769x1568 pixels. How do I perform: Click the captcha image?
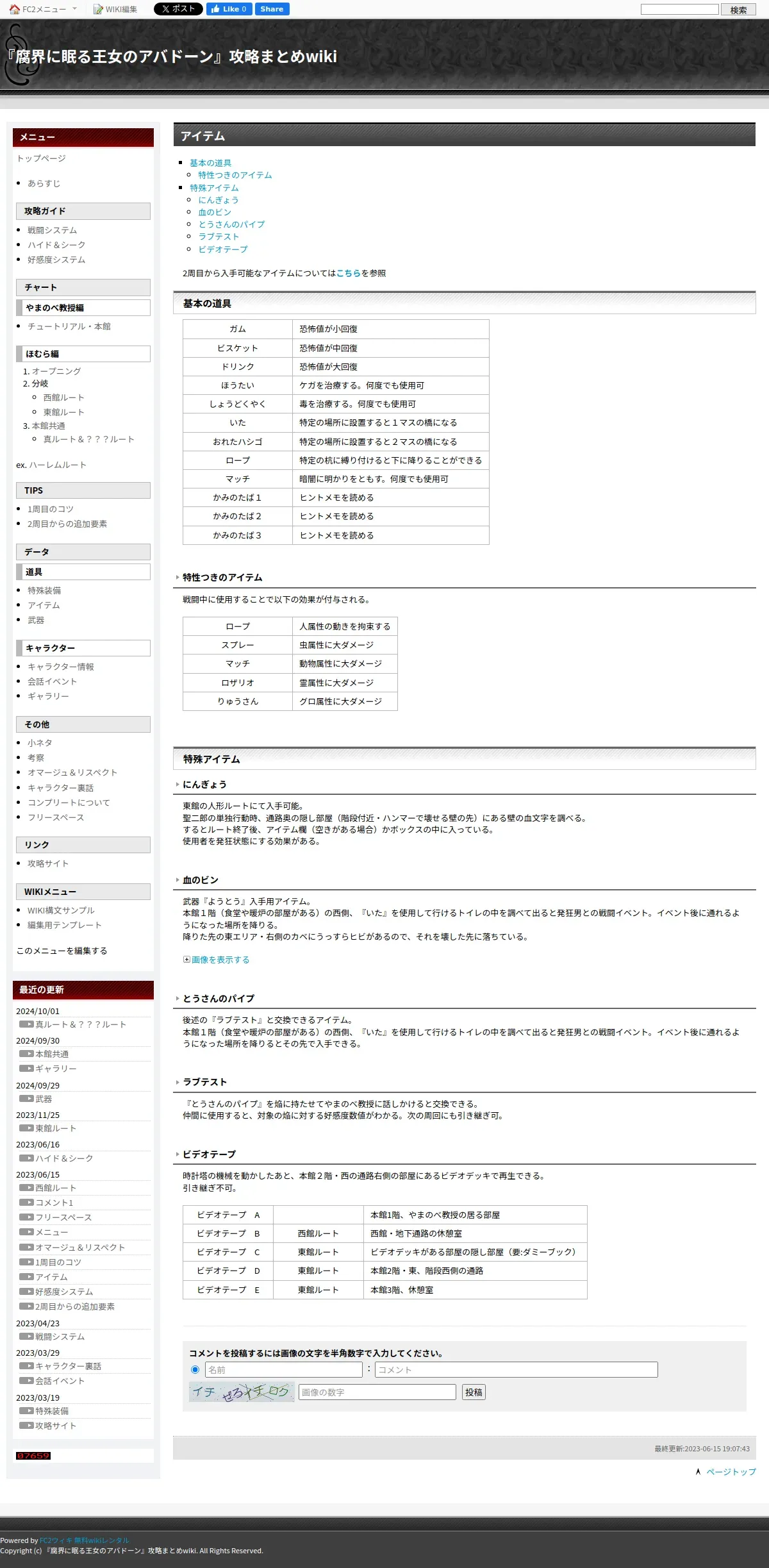coord(242,1392)
